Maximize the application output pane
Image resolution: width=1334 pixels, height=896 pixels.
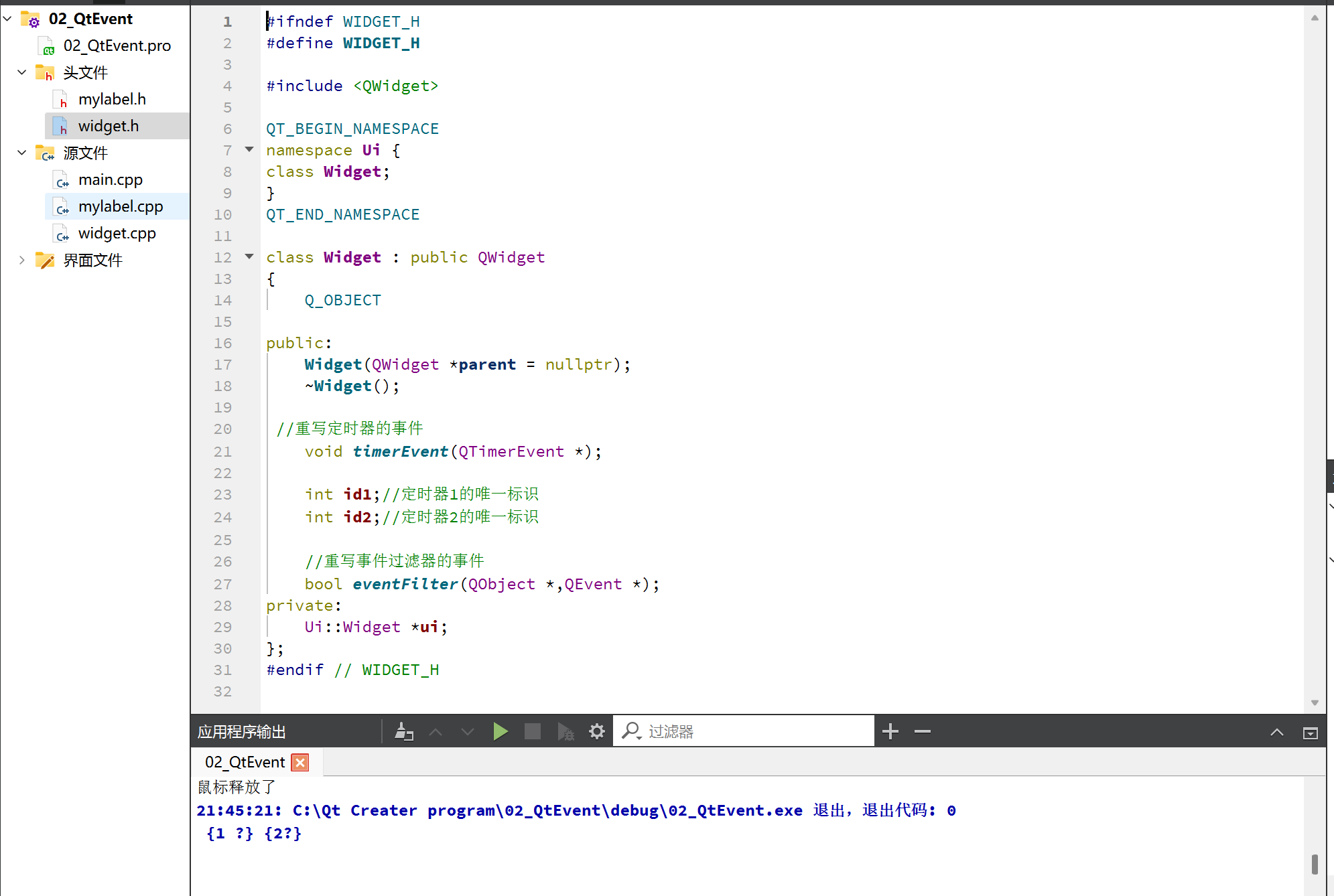pyautogui.click(x=1310, y=733)
